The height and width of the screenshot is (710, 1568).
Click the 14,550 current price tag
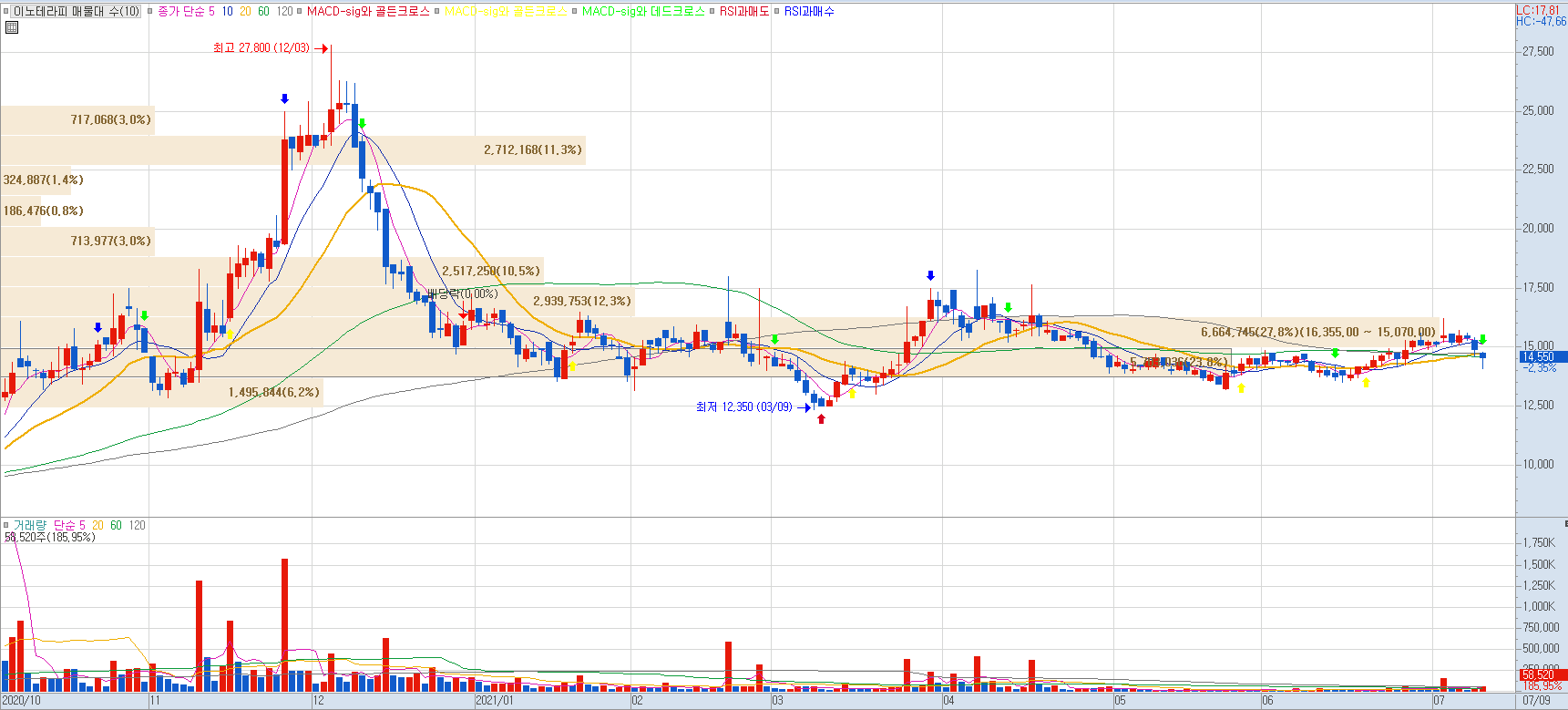pos(1542,357)
